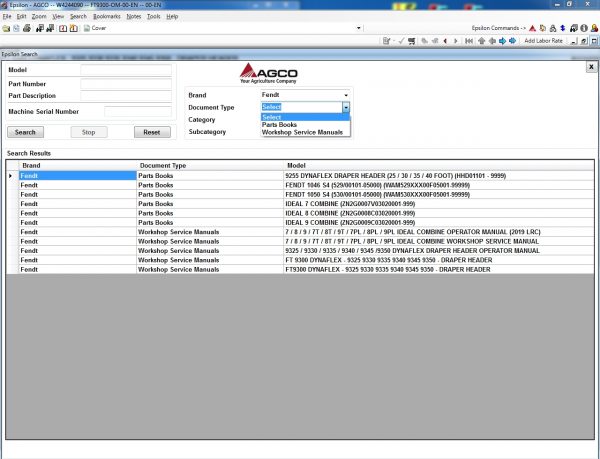This screenshot has height=459, width=600.
Task: Click the double blue arrow navigation icon
Action: (x=513, y=41)
